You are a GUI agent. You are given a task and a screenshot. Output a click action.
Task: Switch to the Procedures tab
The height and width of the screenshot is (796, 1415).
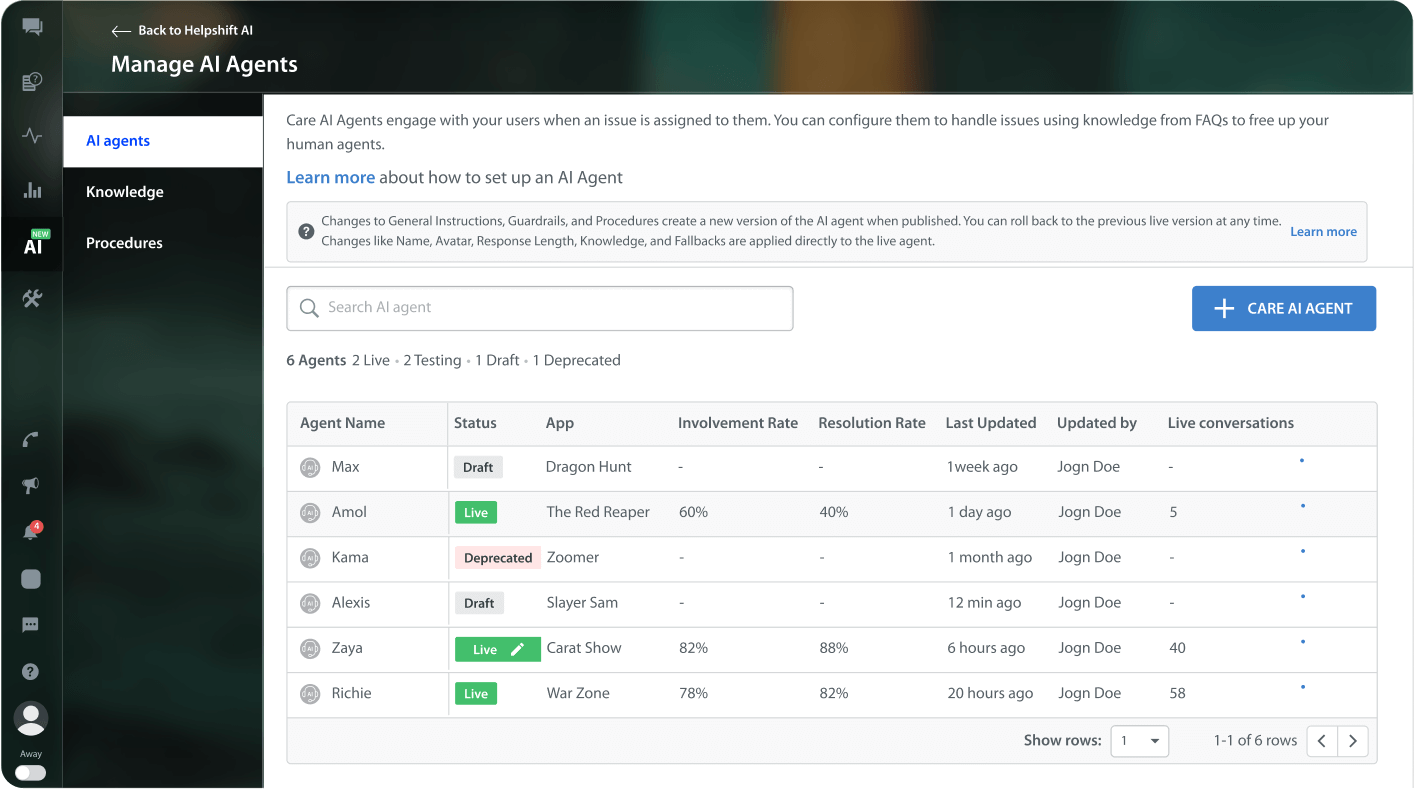(x=124, y=243)
